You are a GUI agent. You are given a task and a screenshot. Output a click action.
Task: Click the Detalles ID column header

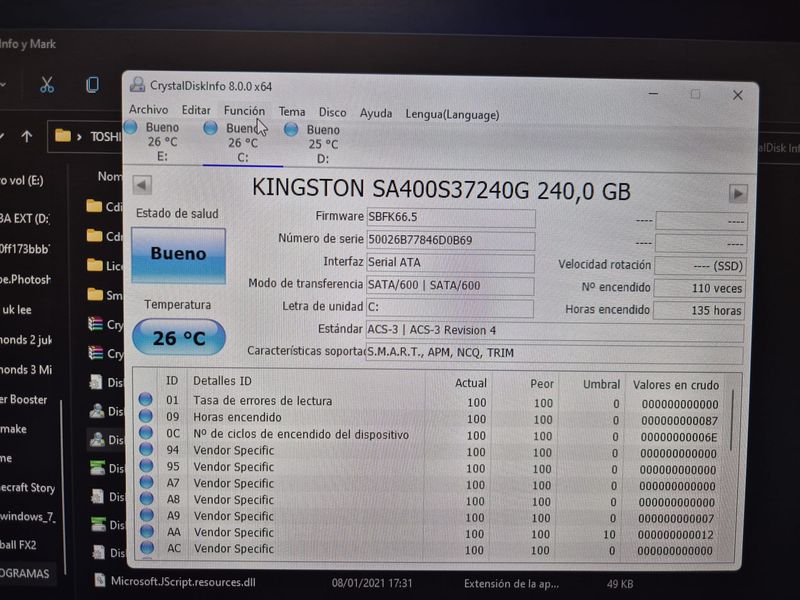[x=222, y=381]
